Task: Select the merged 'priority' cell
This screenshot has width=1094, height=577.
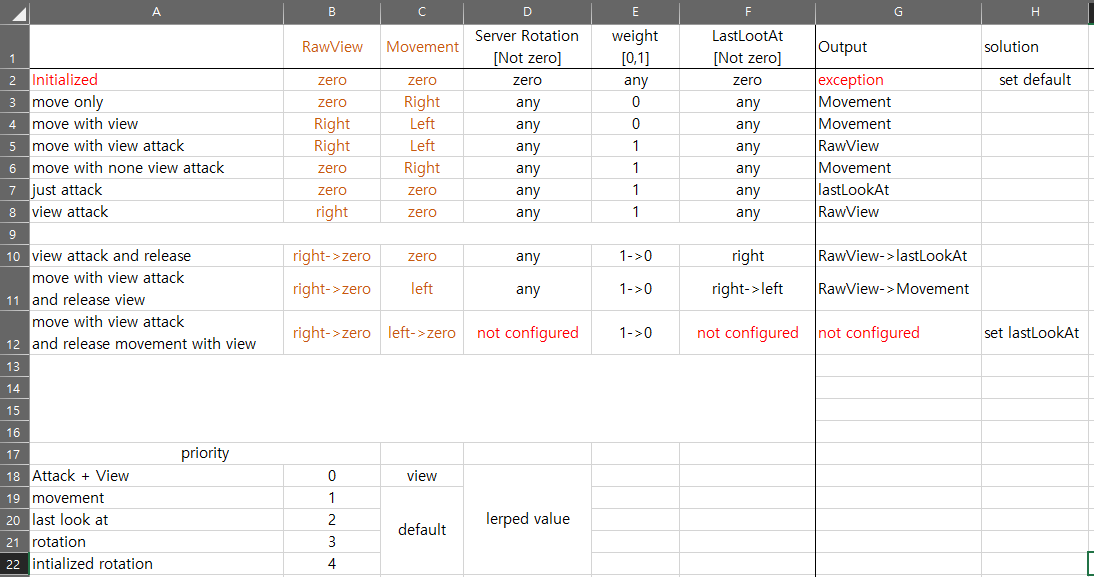Action: click(x=205, y=454)
